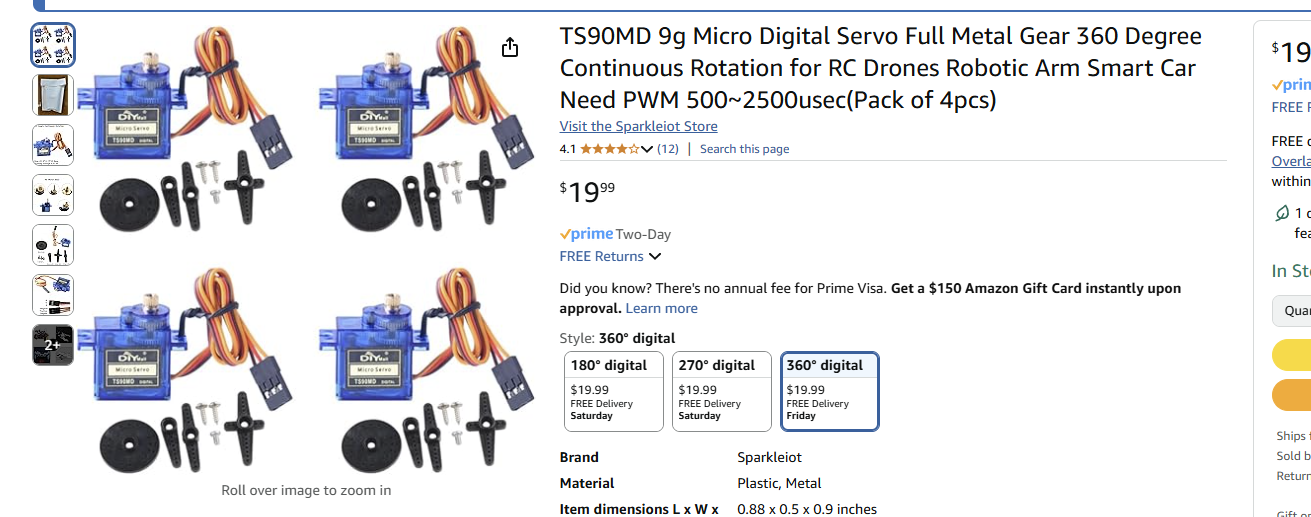Click the yellow Add to Cart button
This screenshot has height=517, width=1311.
tap(1291, 355)
